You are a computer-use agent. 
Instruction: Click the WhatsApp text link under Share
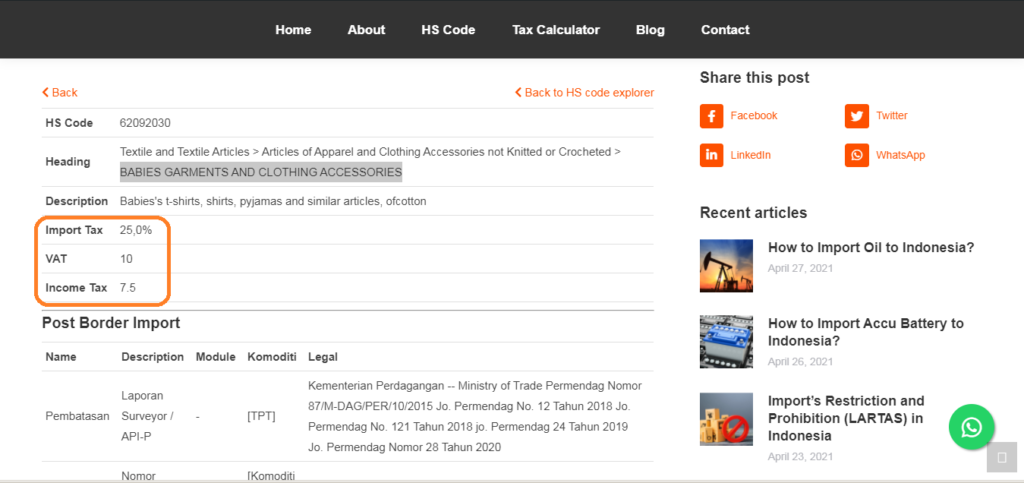point(901,155)
